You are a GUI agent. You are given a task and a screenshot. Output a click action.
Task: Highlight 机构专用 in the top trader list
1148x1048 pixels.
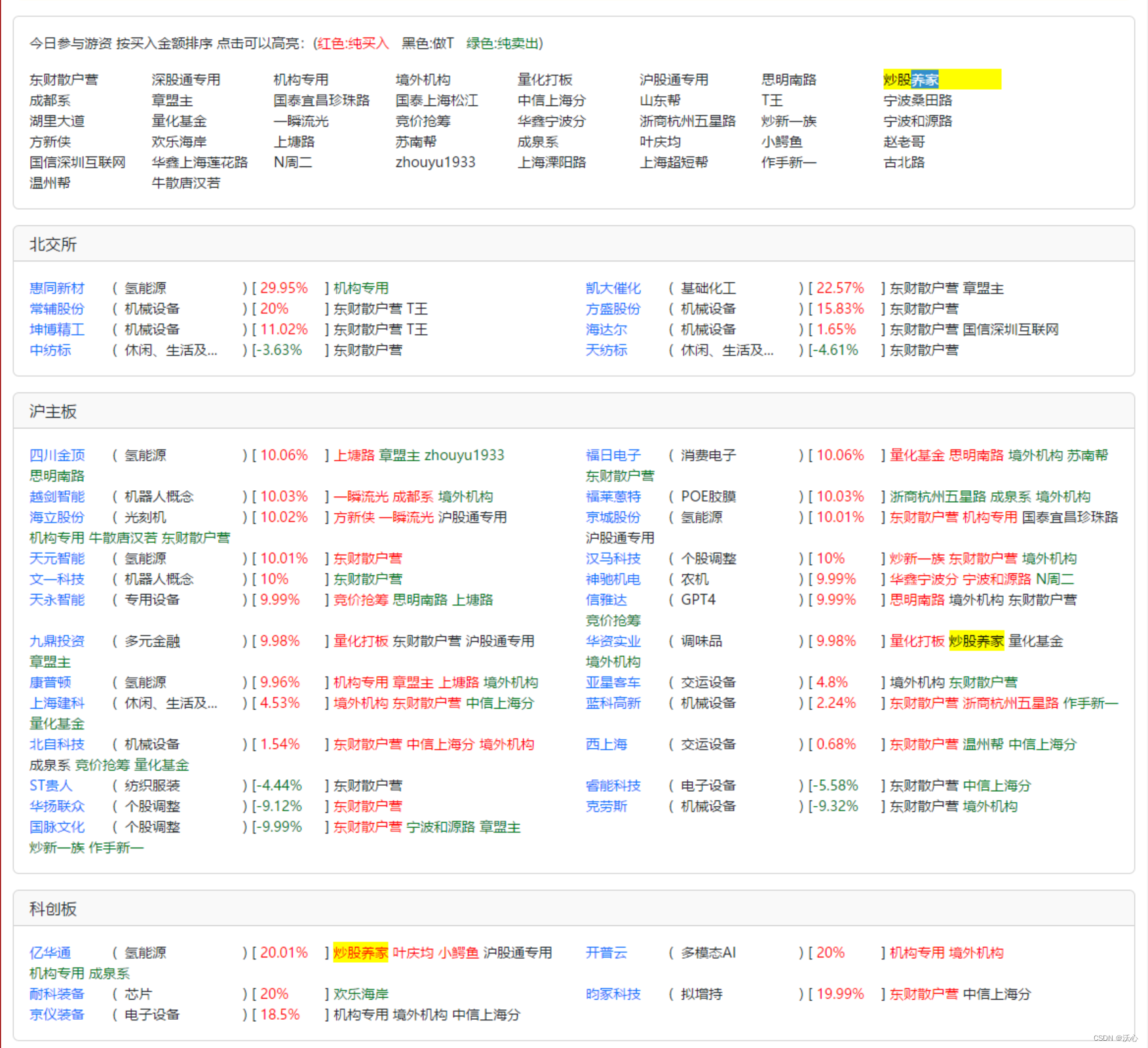[301, 79]
